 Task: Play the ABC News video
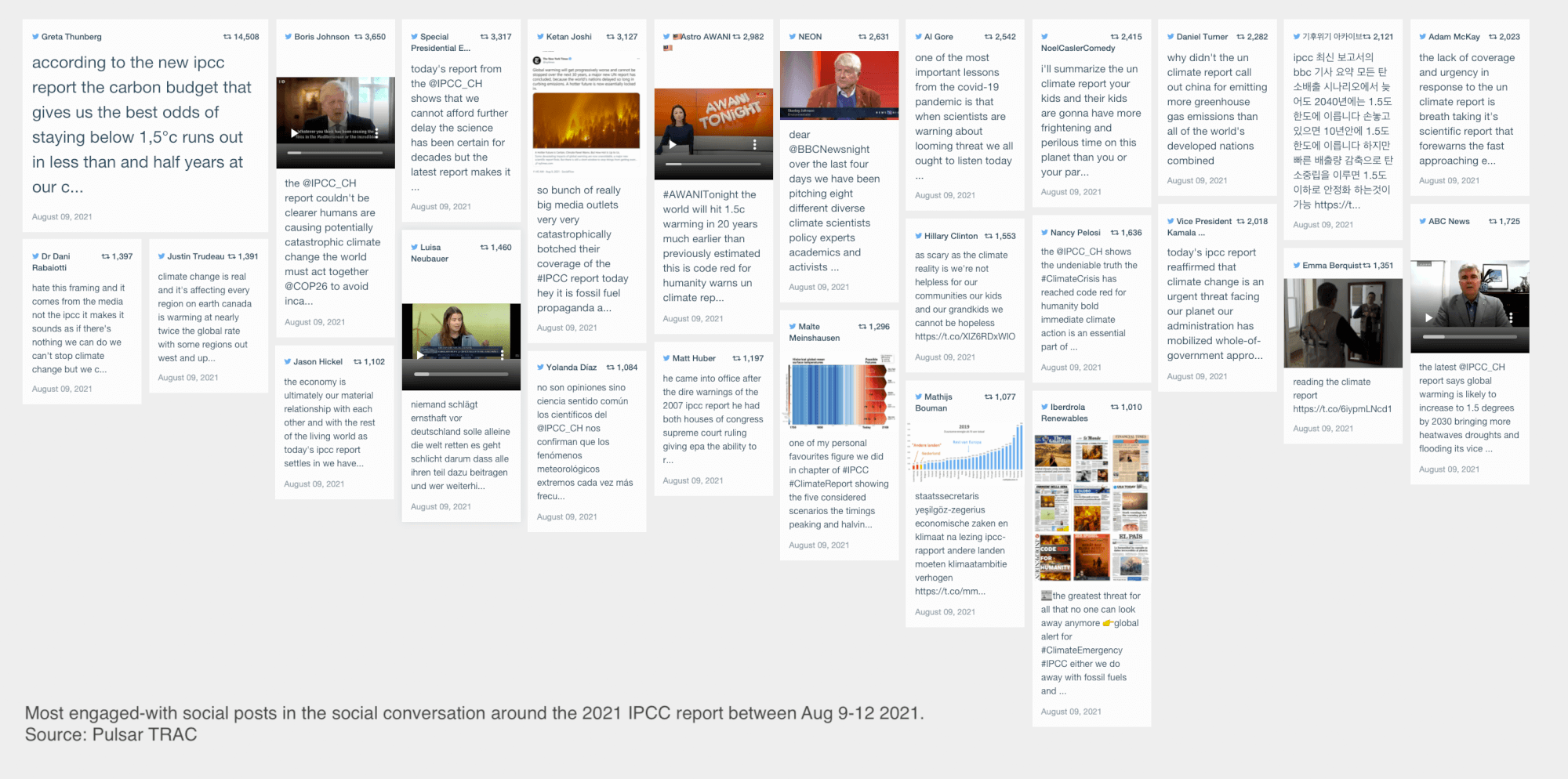[x=1428, y=317]
